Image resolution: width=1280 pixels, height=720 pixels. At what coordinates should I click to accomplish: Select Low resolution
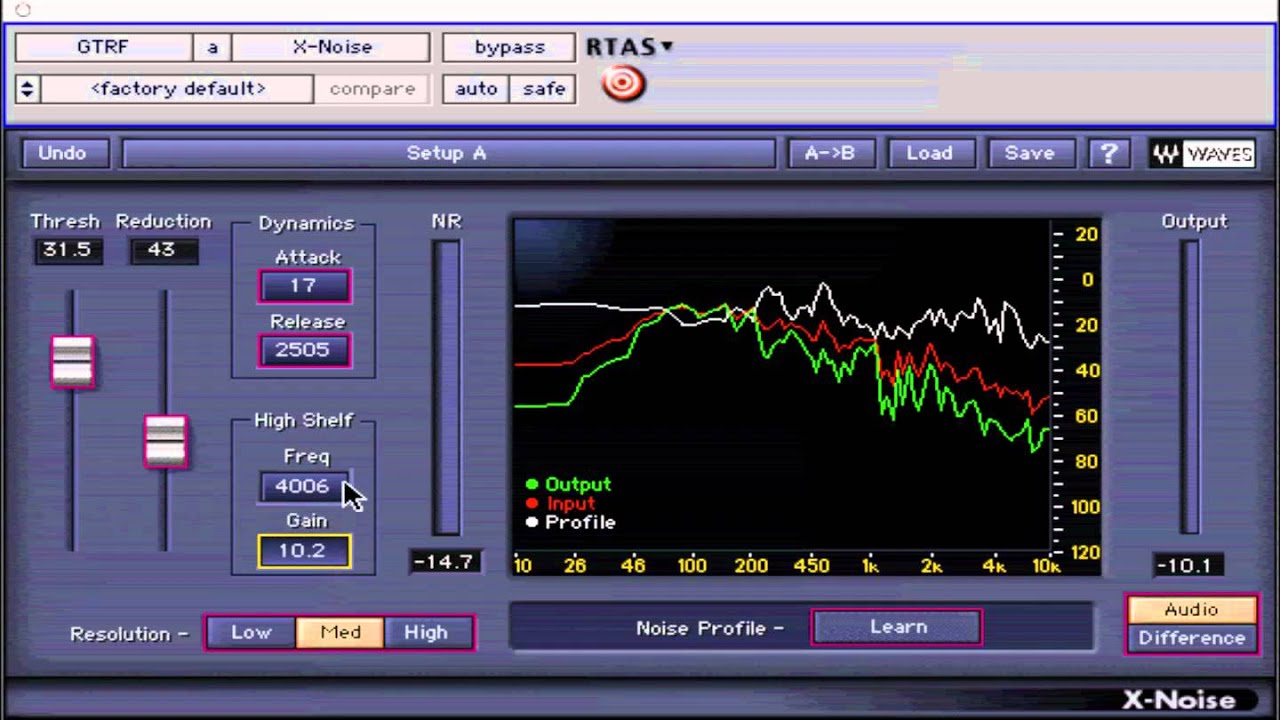tap(251, 632)
